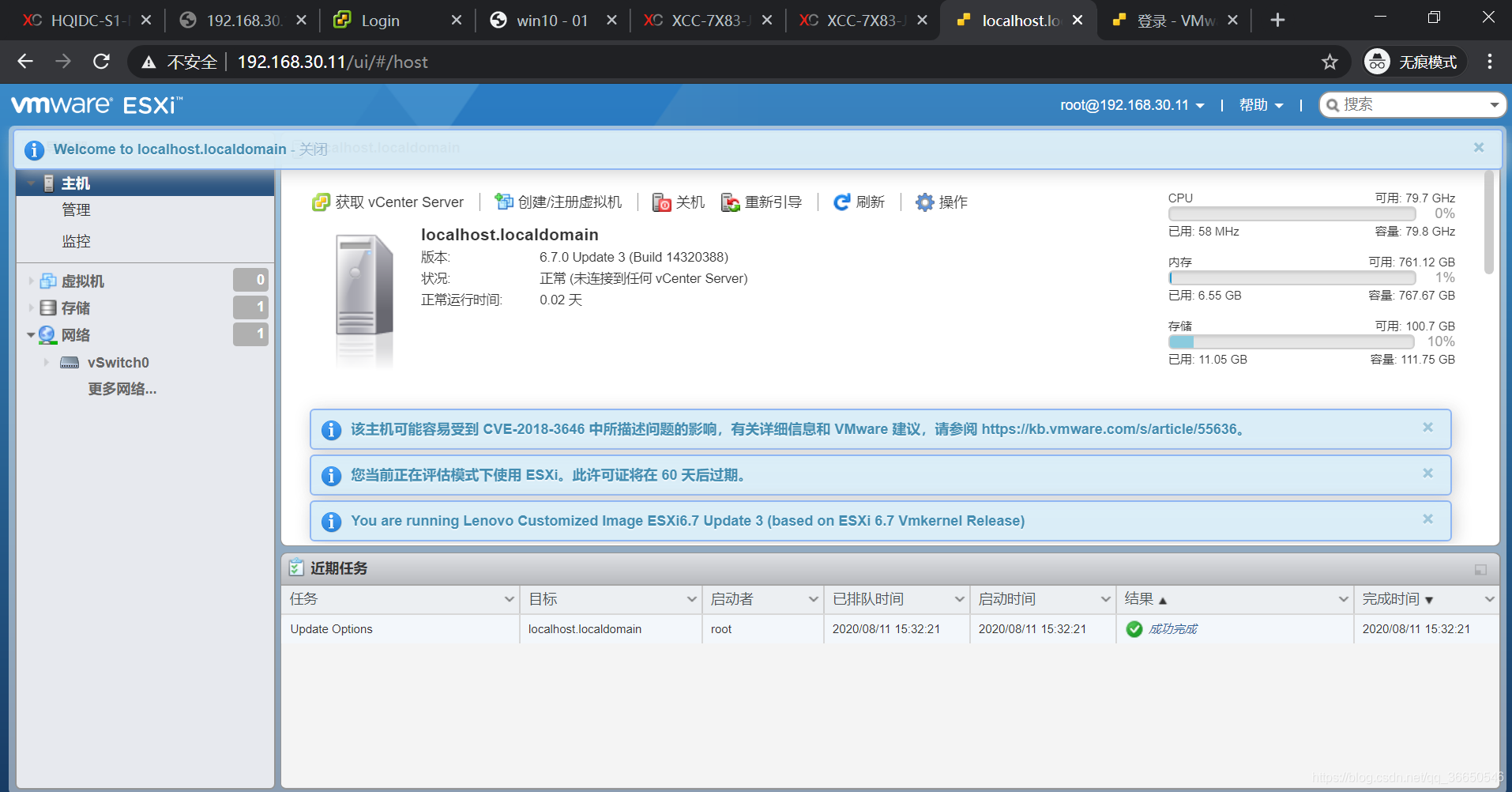Switch to the win10 - 01 browser tab

(551, 21)
